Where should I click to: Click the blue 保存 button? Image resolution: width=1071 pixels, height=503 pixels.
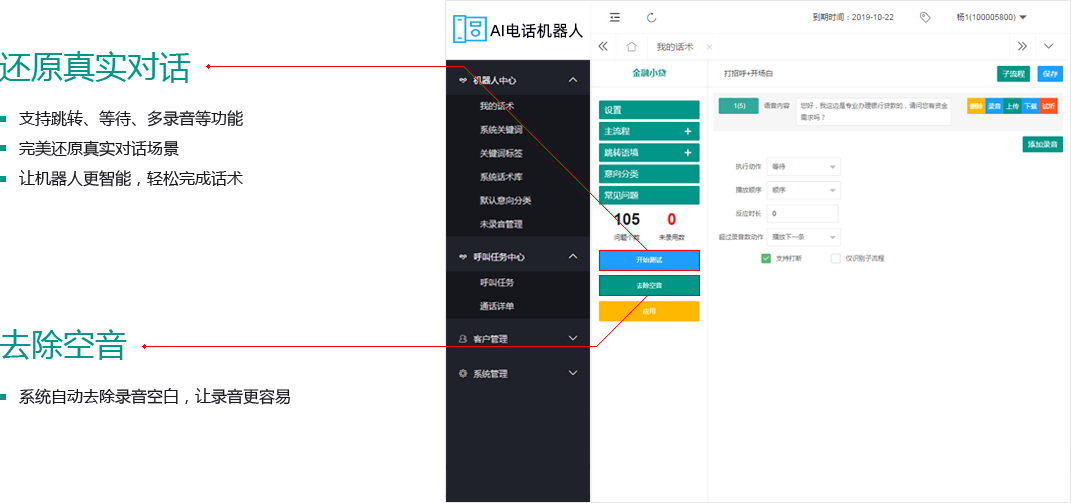[1051, 74]
